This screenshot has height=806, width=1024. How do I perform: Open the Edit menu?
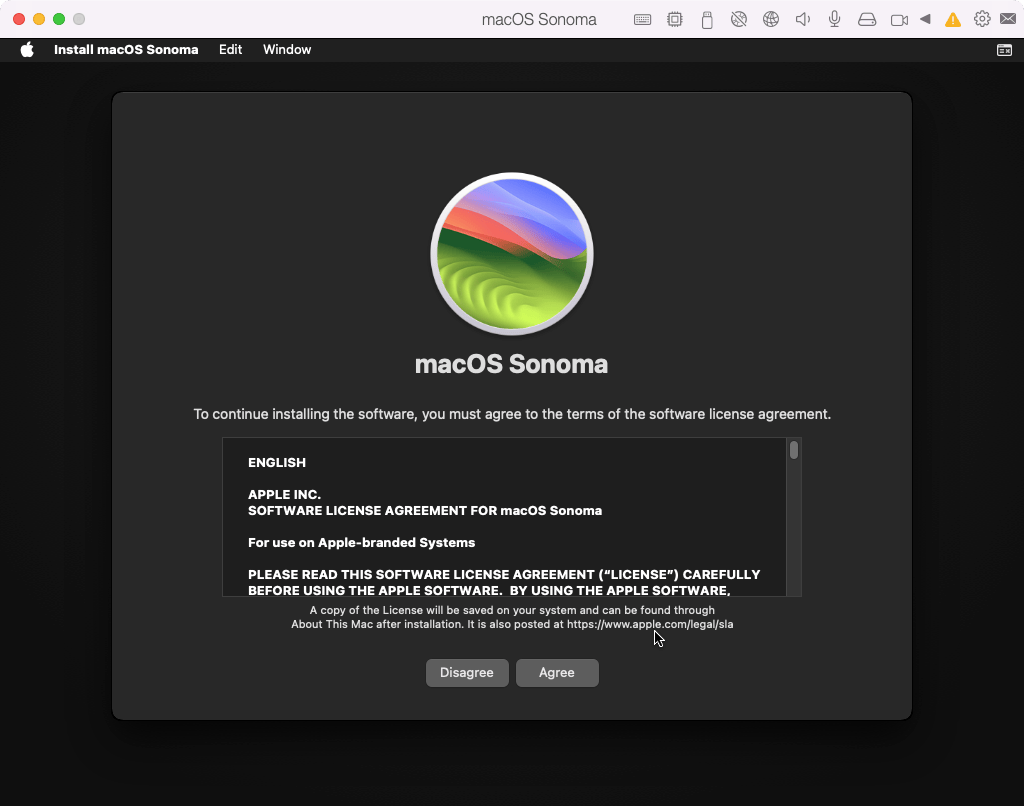[230, 50]
